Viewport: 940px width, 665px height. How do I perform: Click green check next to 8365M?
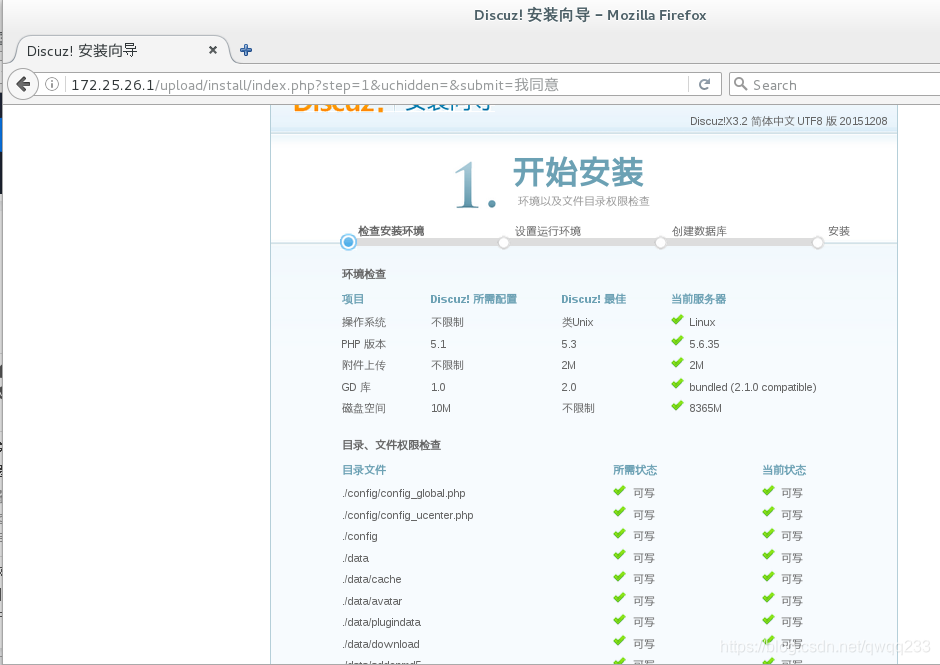click(677, 406)
